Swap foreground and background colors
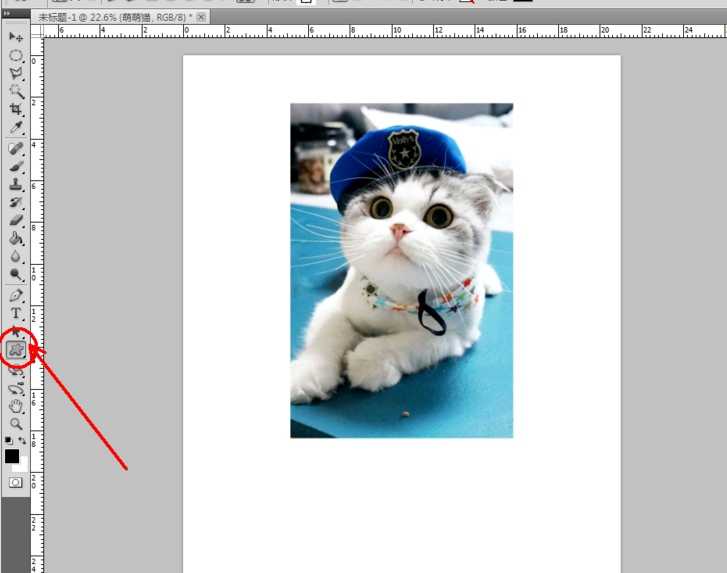Screen dimensions: 727x573 click(22, 440)
